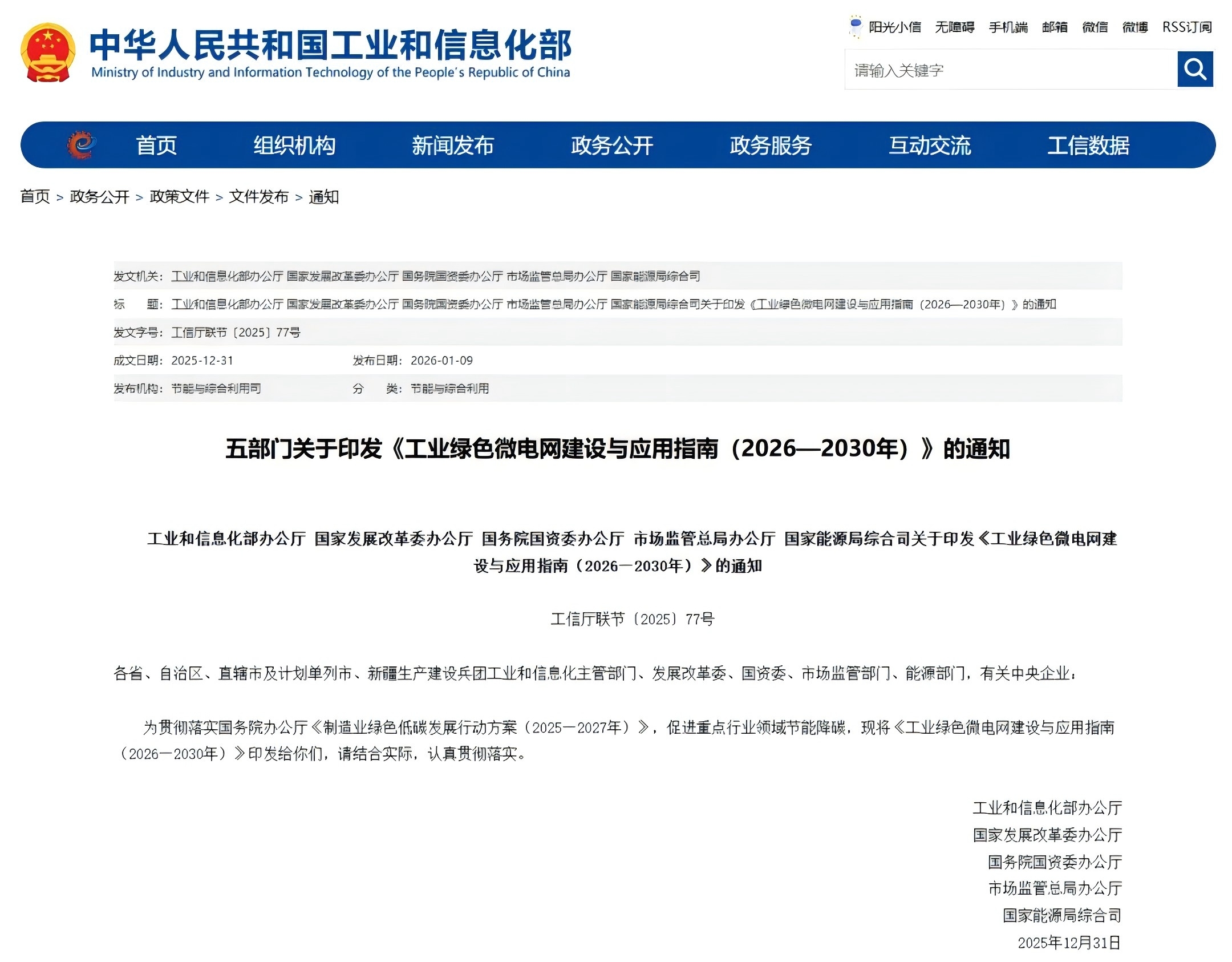
Task: Click the national emblem logo
Action: coord(48,53)
